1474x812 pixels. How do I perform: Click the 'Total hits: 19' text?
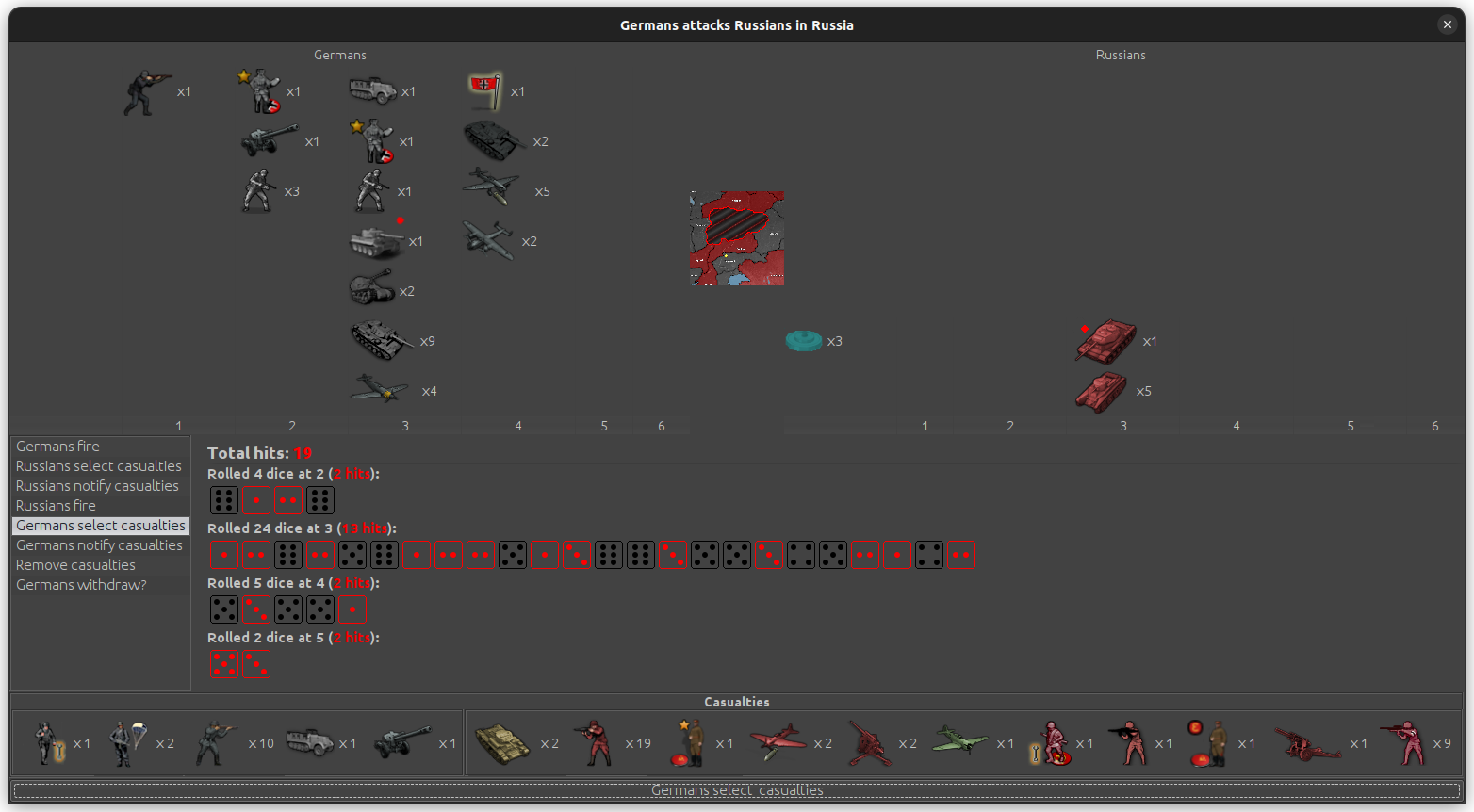[259, 453]
